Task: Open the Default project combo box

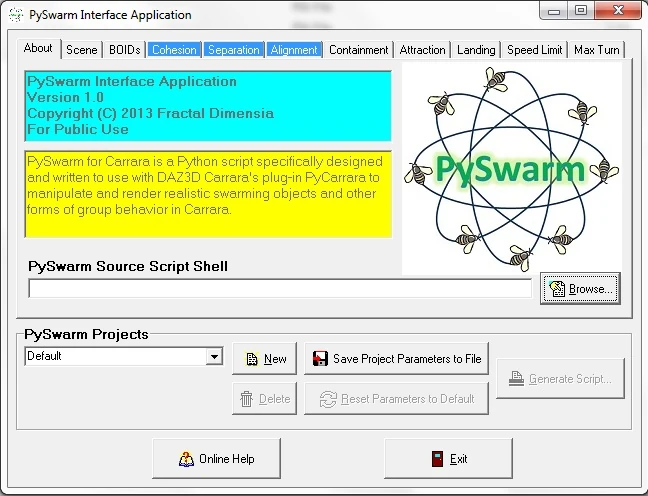Action: pyautogui.click(x=124, y=356)
